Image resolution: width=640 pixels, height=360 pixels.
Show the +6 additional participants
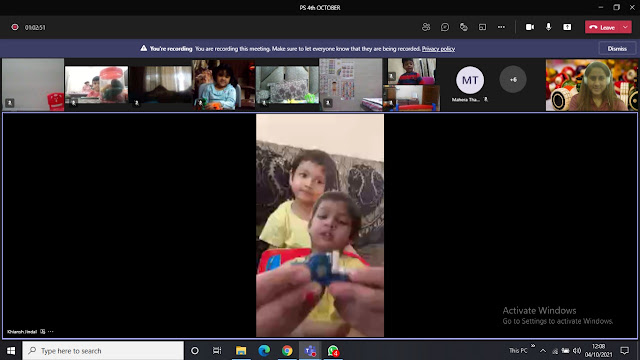tap(513, 80)
